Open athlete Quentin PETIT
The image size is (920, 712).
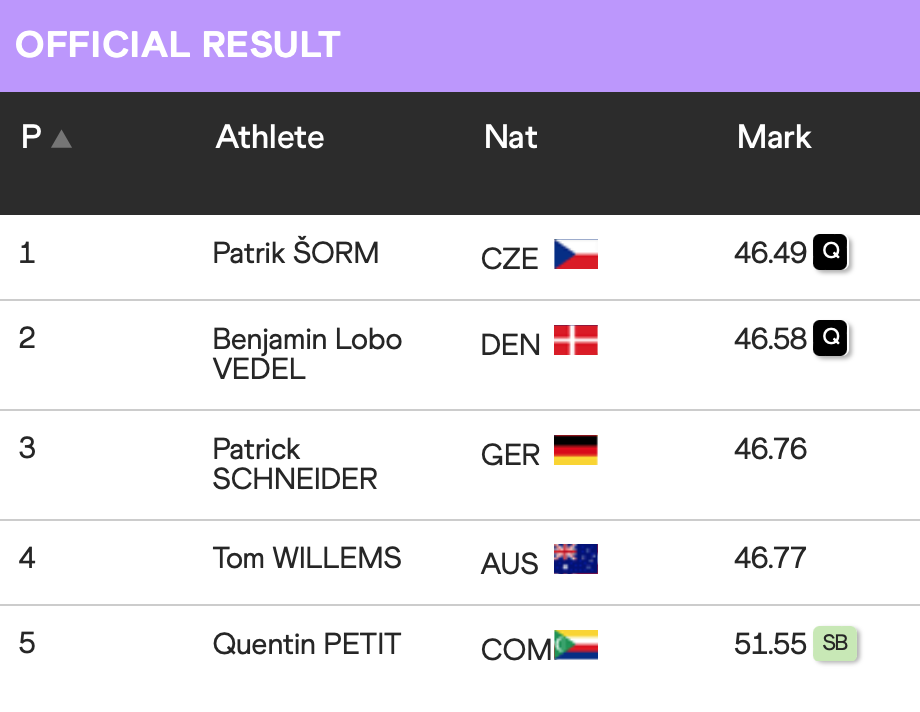(x=307, y=644)
